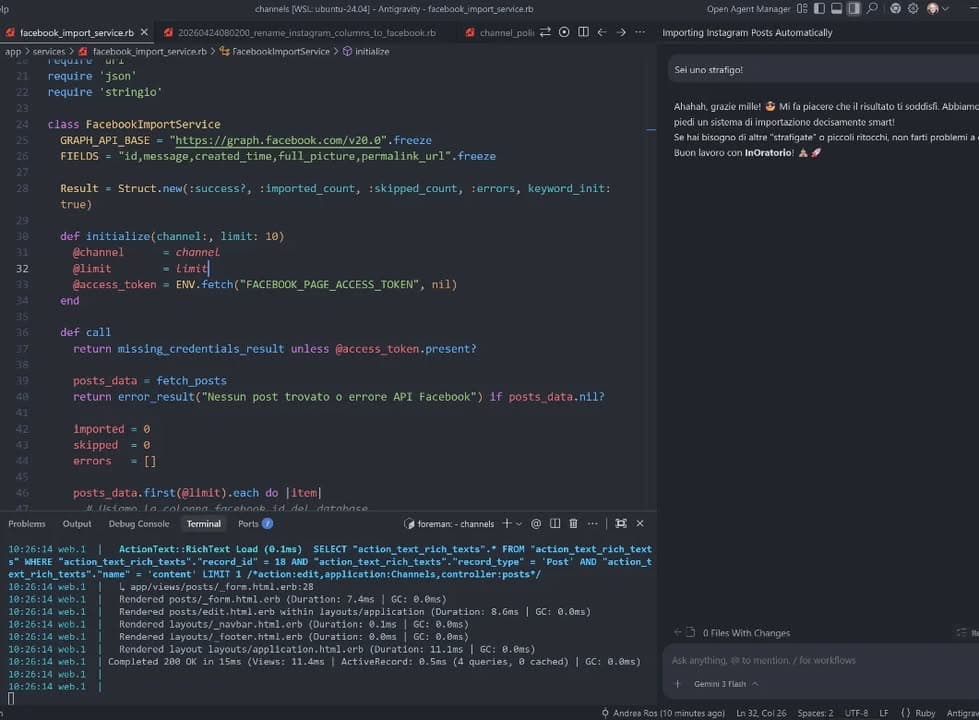Screen dimensions: 979x720
Task: Open settings gear in the title bar
Action: coord(914,9)
